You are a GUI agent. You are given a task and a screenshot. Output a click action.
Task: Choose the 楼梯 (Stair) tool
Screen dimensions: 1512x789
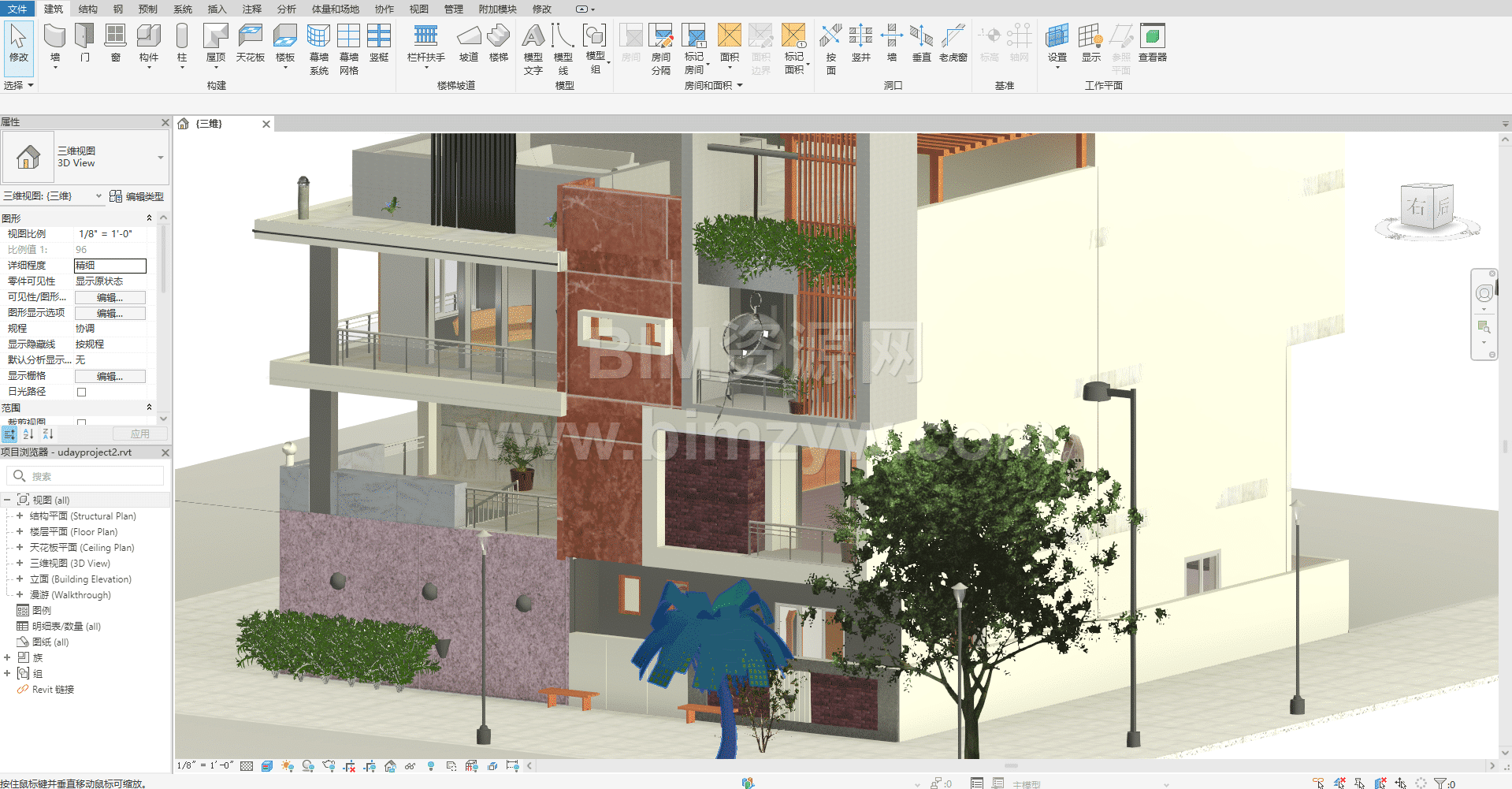point(498,43)
